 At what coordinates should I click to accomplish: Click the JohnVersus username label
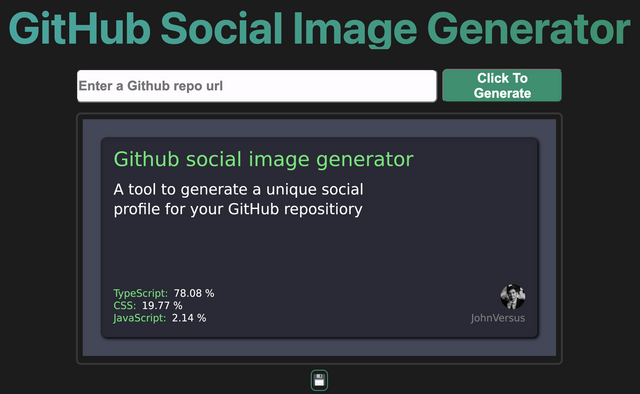coord(498,318)
